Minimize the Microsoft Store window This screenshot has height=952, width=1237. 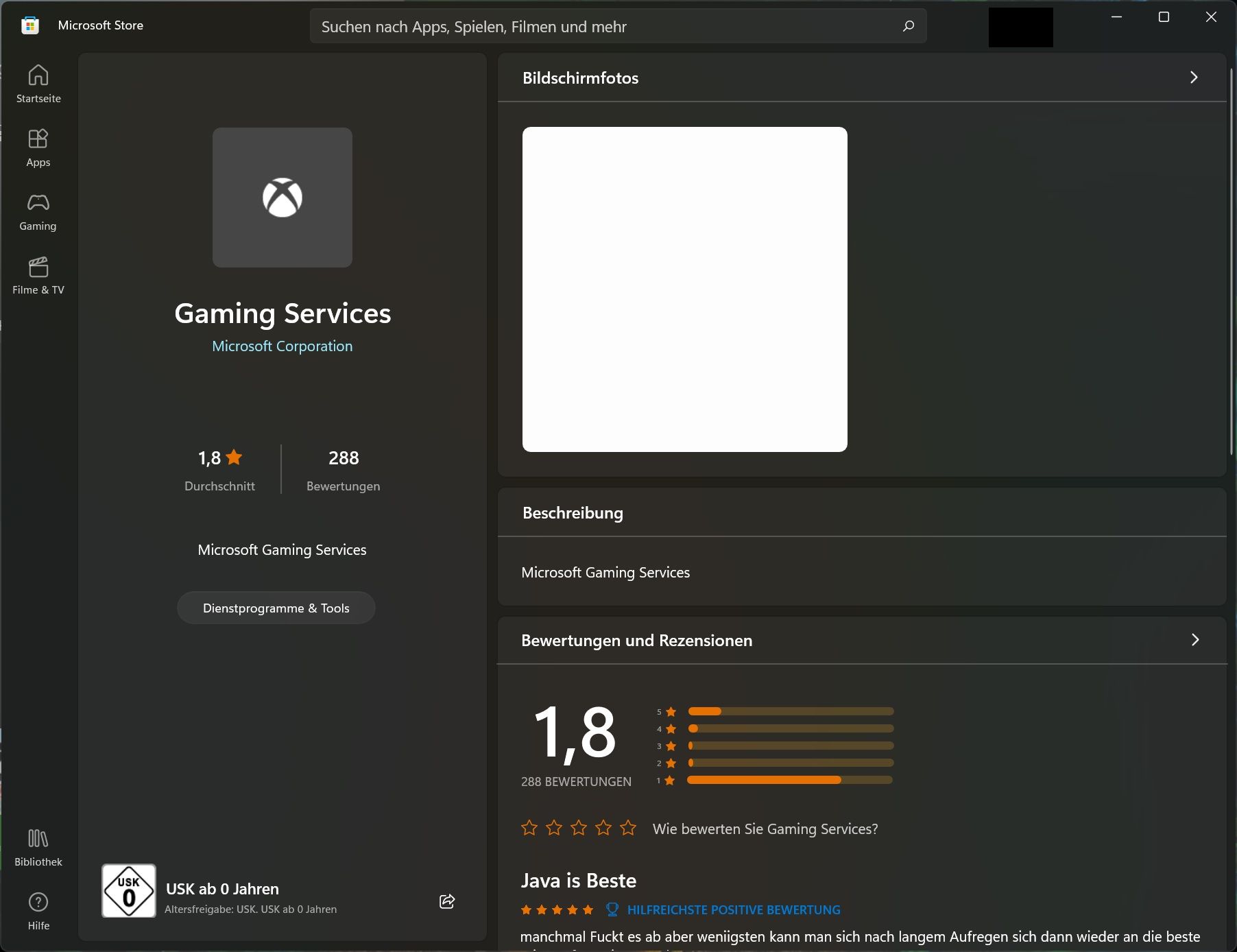tap(1117, 17)
